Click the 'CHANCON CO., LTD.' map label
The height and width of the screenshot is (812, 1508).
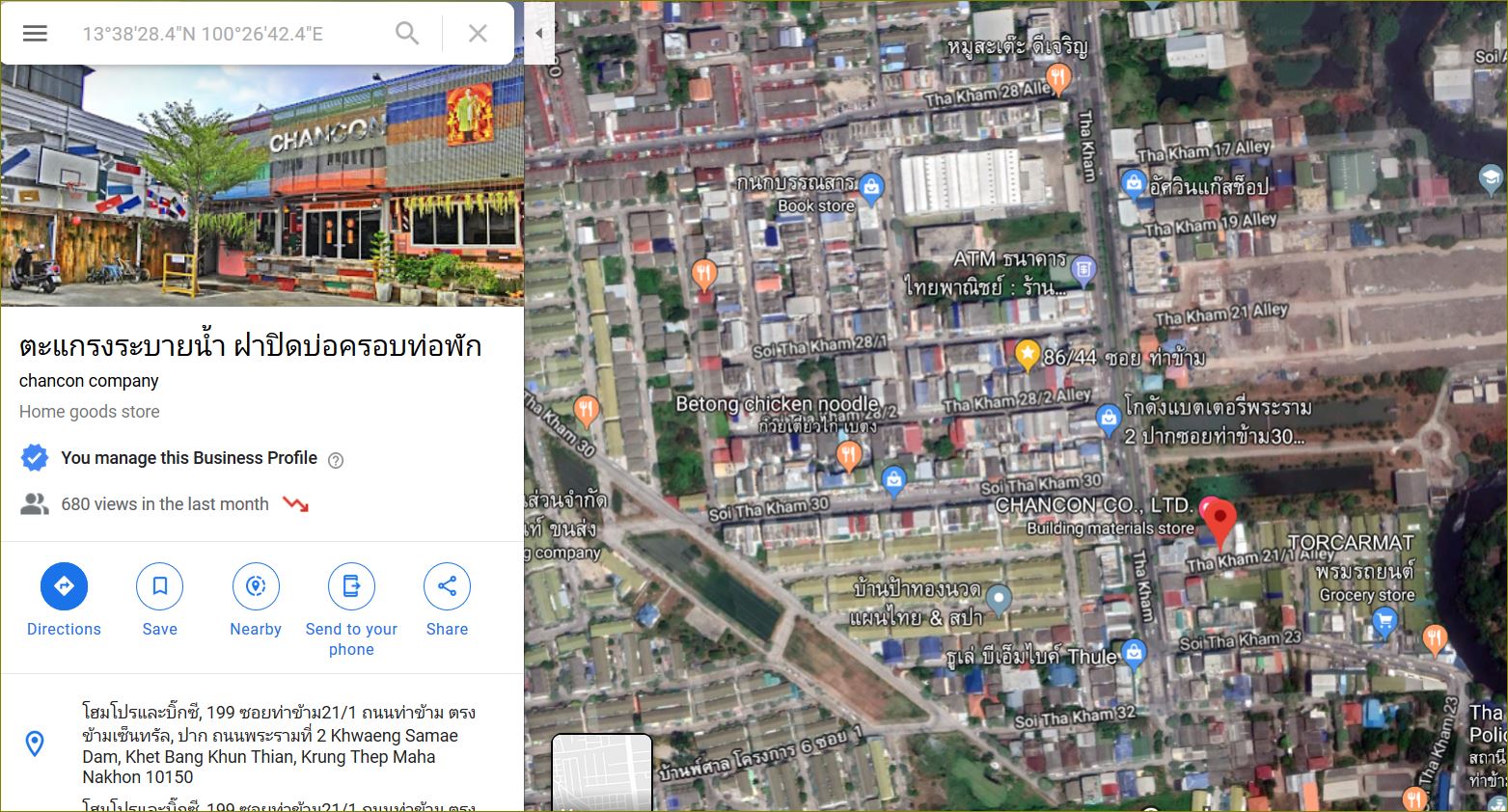(x=1094, y=505)
